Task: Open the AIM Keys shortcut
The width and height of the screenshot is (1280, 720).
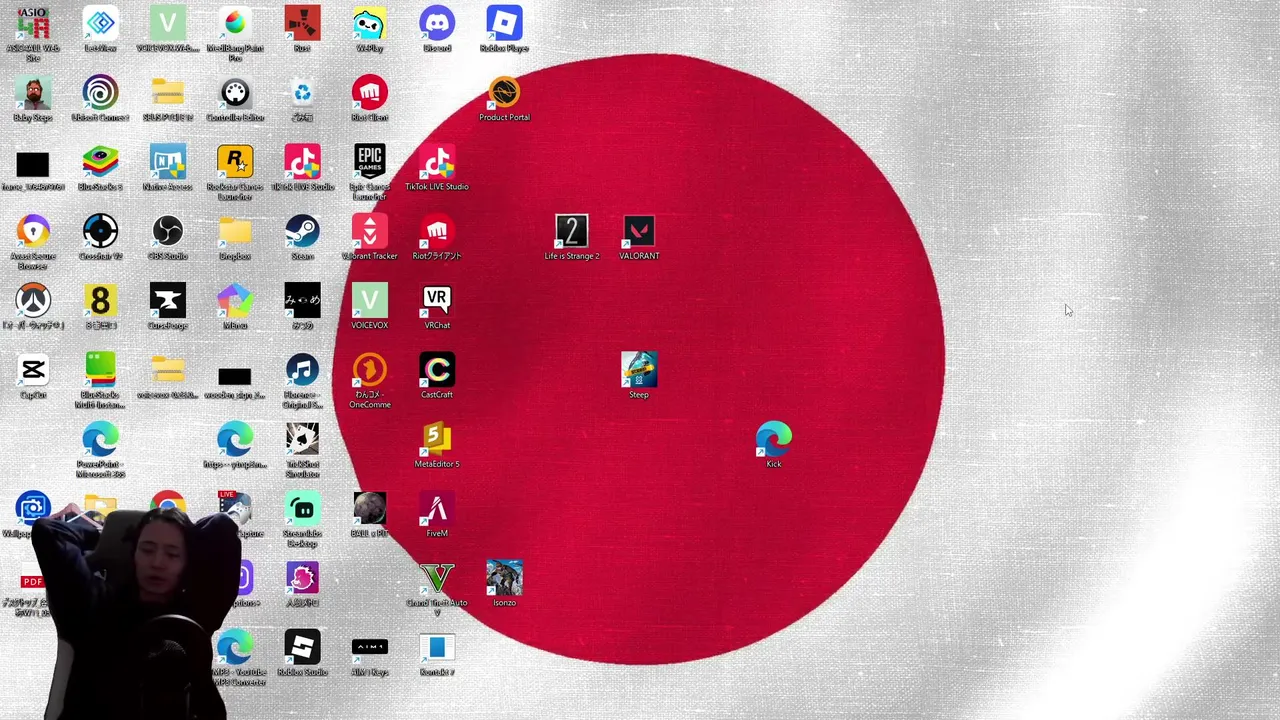Action: (x=370, y=648)
